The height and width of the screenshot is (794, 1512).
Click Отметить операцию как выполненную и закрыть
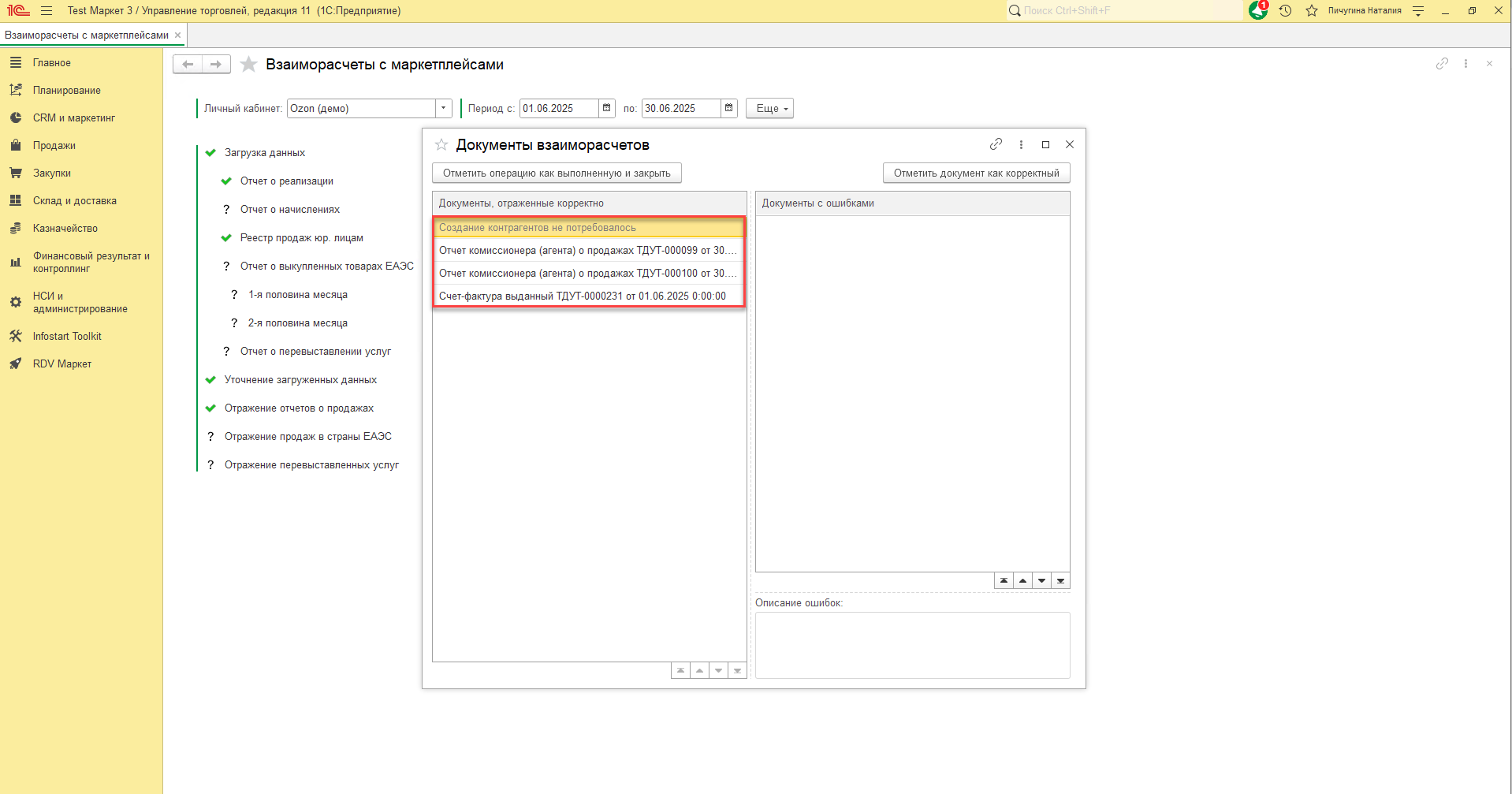[x=557, y=173]
